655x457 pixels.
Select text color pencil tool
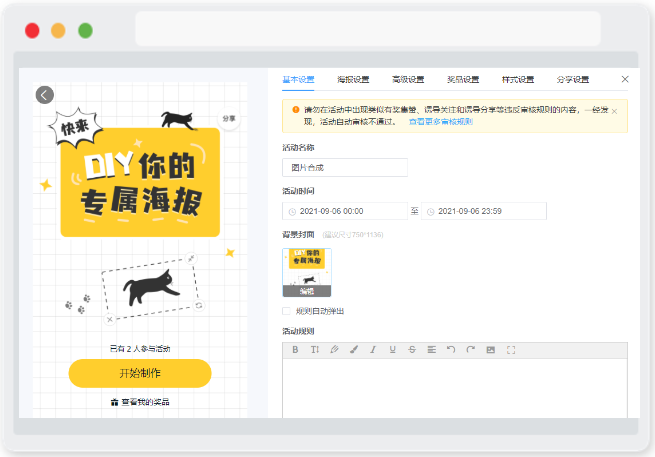[x=334, y=350]
